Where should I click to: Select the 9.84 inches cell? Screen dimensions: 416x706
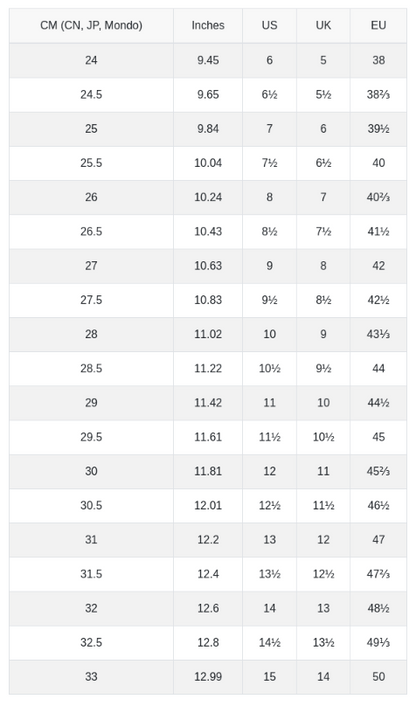208,129
